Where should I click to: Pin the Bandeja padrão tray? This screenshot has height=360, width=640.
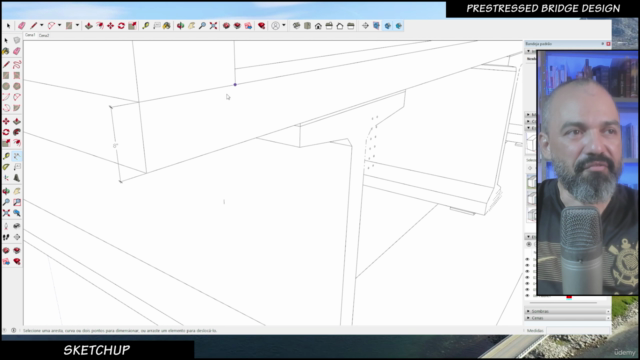point(602,44)
